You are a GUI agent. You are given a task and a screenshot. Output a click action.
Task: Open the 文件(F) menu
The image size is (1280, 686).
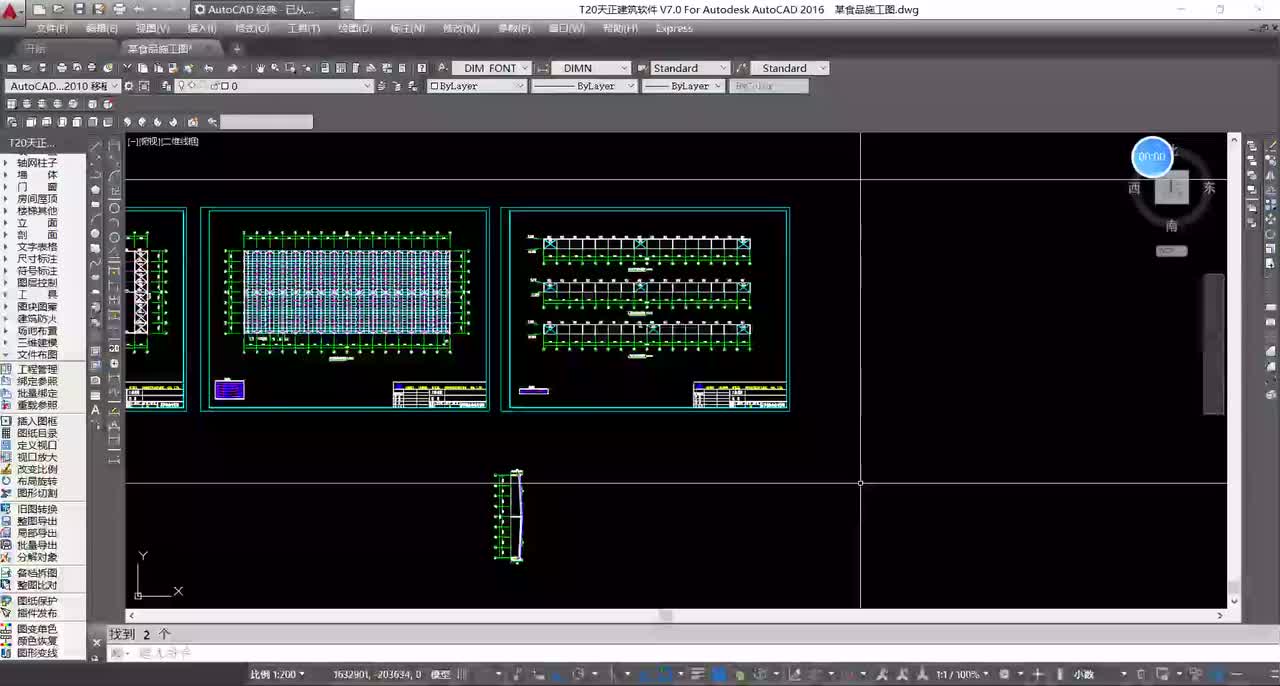pos(52,28)
